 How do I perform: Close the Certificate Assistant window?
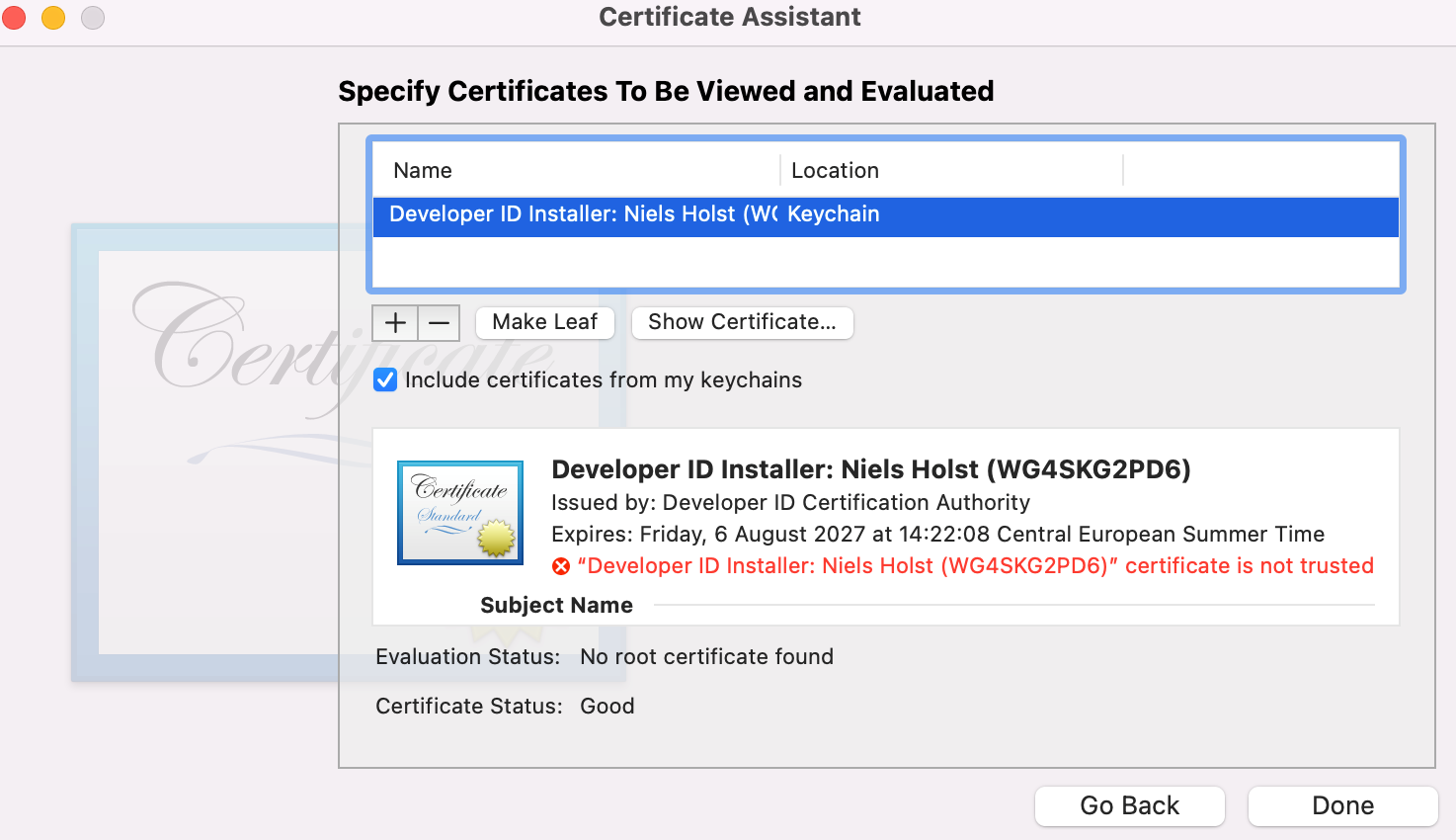pos(14,18)
